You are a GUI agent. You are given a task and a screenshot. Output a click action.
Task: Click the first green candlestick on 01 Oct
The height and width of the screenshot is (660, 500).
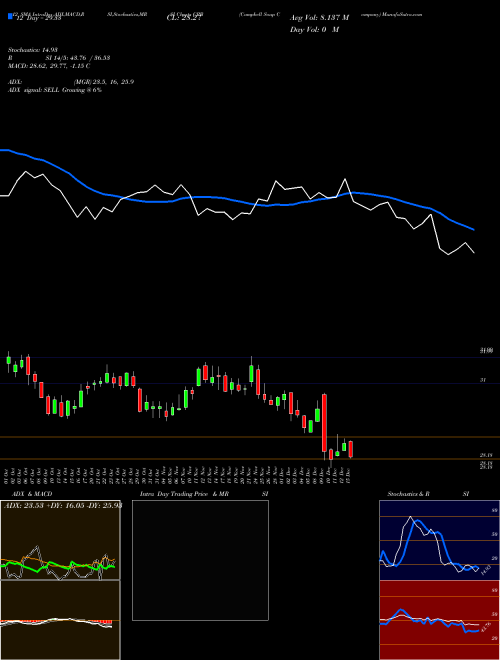(8, 361)
